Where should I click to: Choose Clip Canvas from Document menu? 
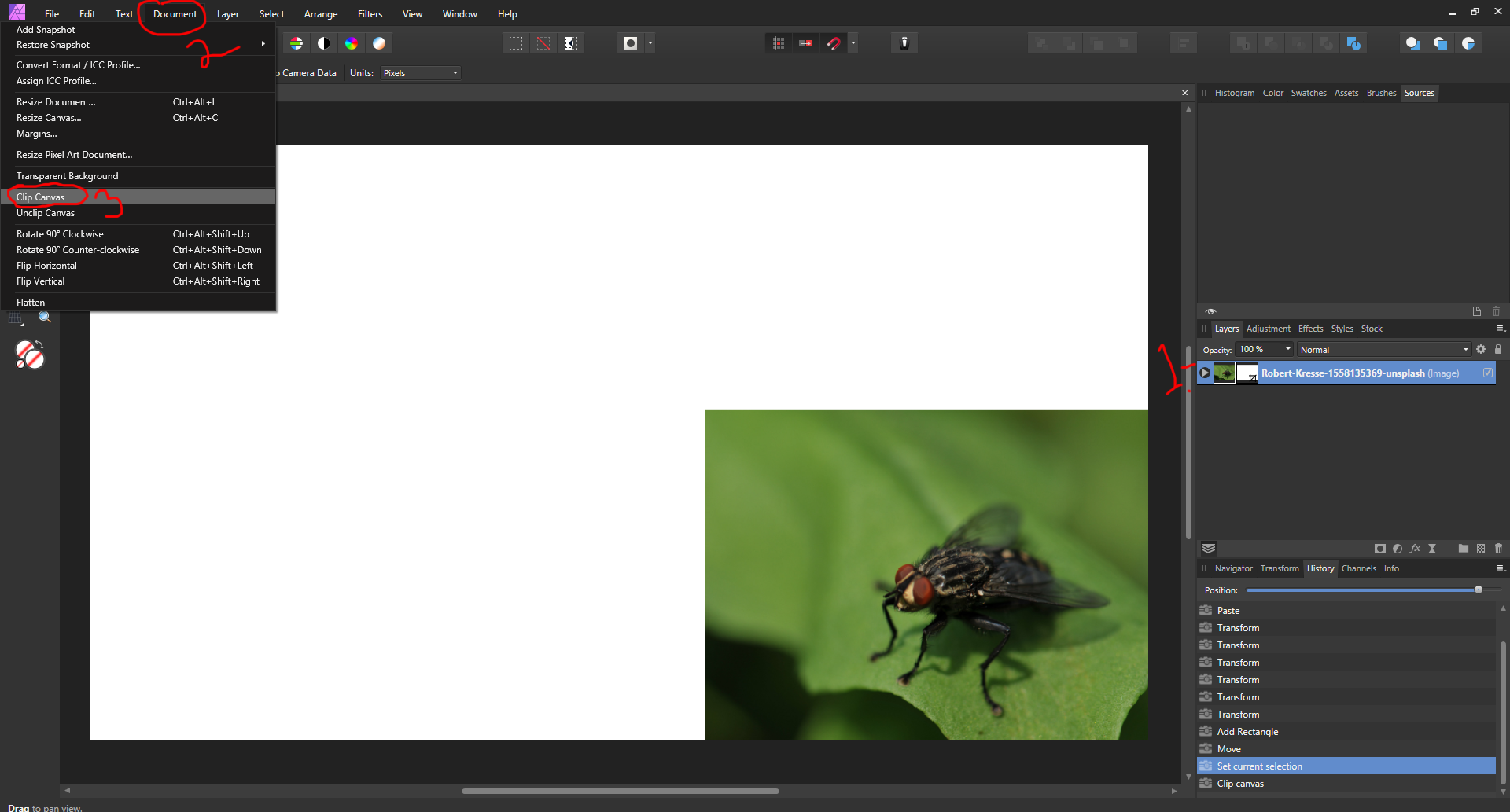point(138,197)
